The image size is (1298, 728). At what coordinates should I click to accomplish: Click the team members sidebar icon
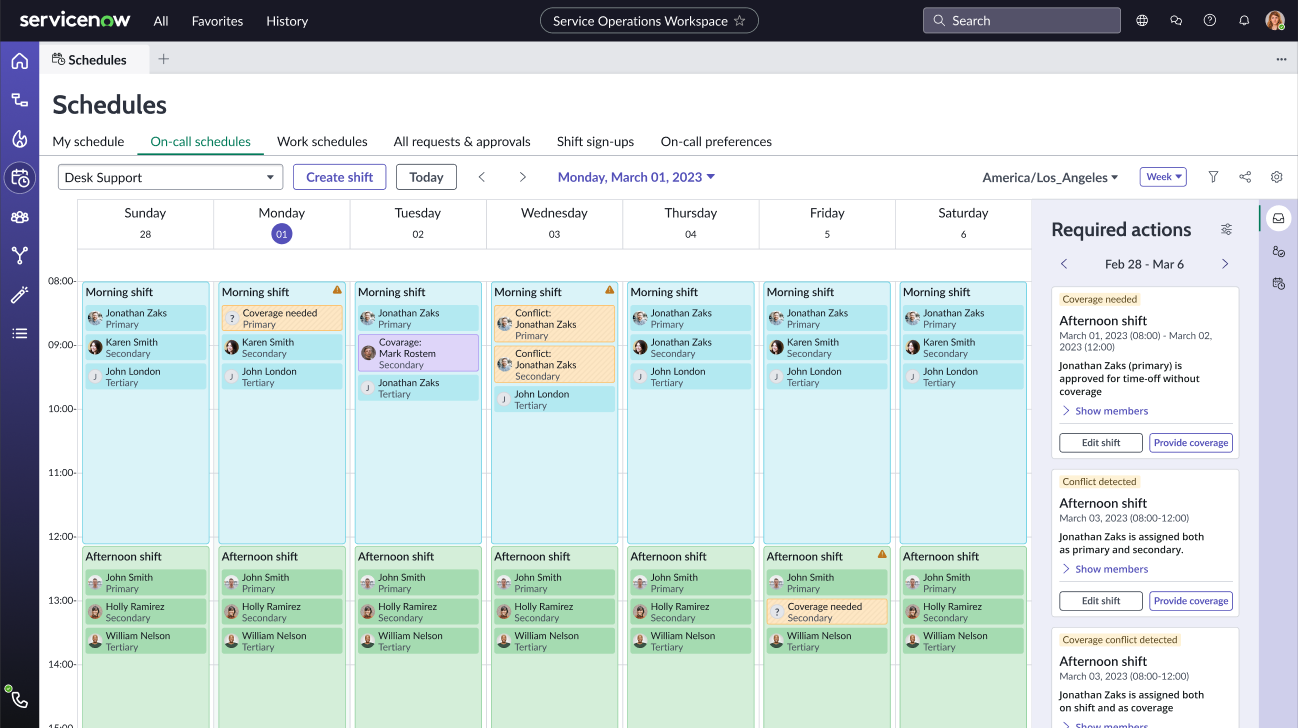[19, 217]
